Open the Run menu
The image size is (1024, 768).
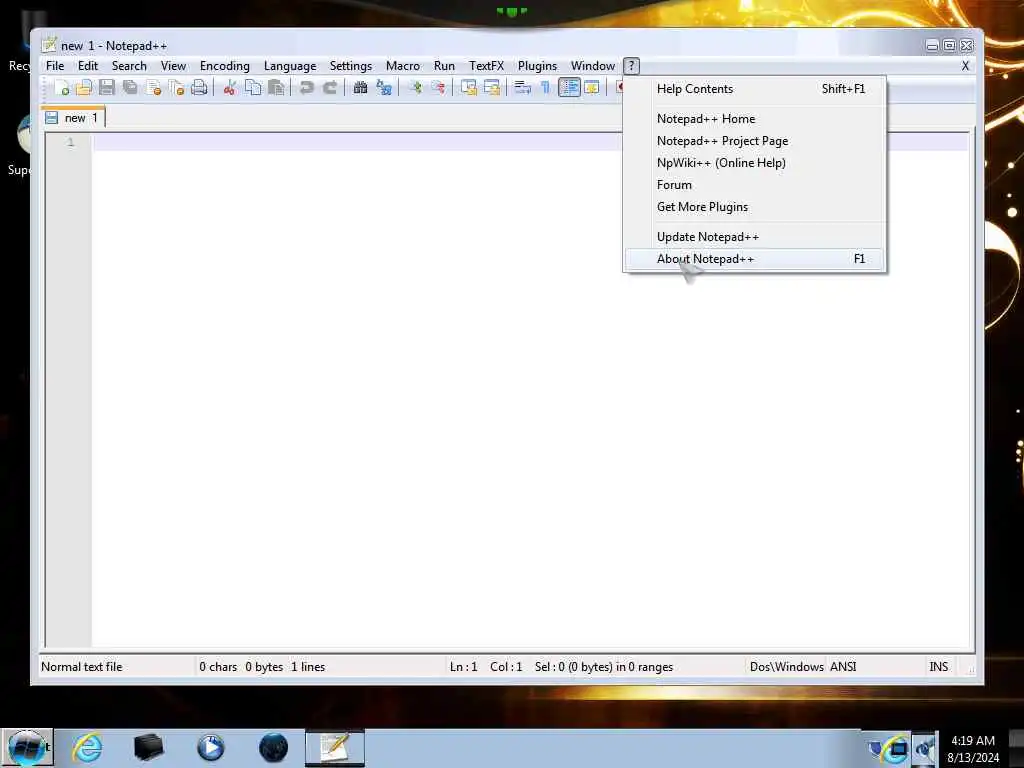point(444,66)
